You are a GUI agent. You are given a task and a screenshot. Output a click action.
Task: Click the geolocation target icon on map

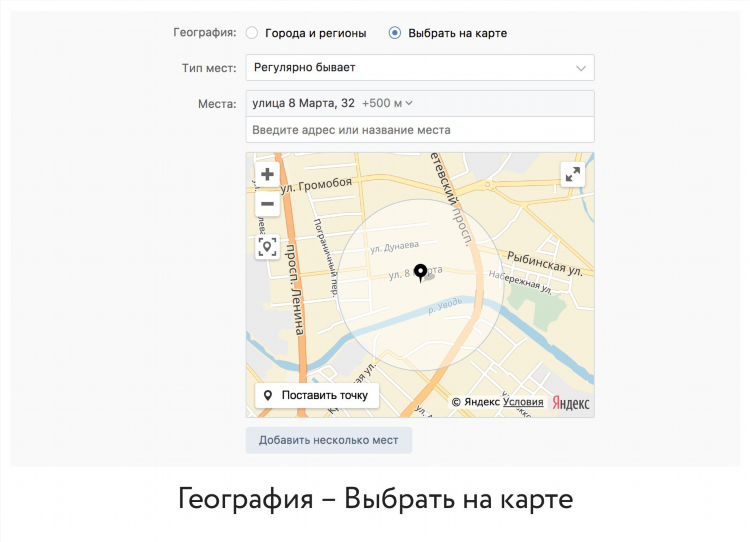(267, 247)
